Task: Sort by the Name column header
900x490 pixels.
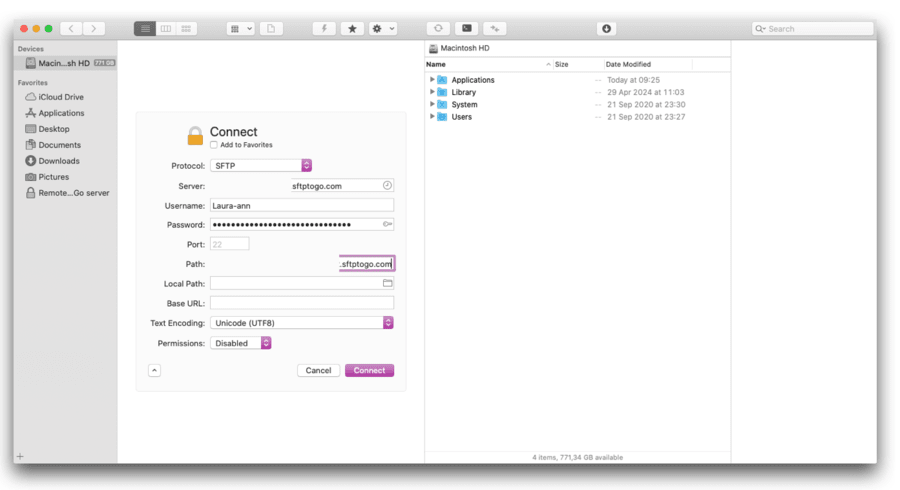Action: click(x=488, y=64)
